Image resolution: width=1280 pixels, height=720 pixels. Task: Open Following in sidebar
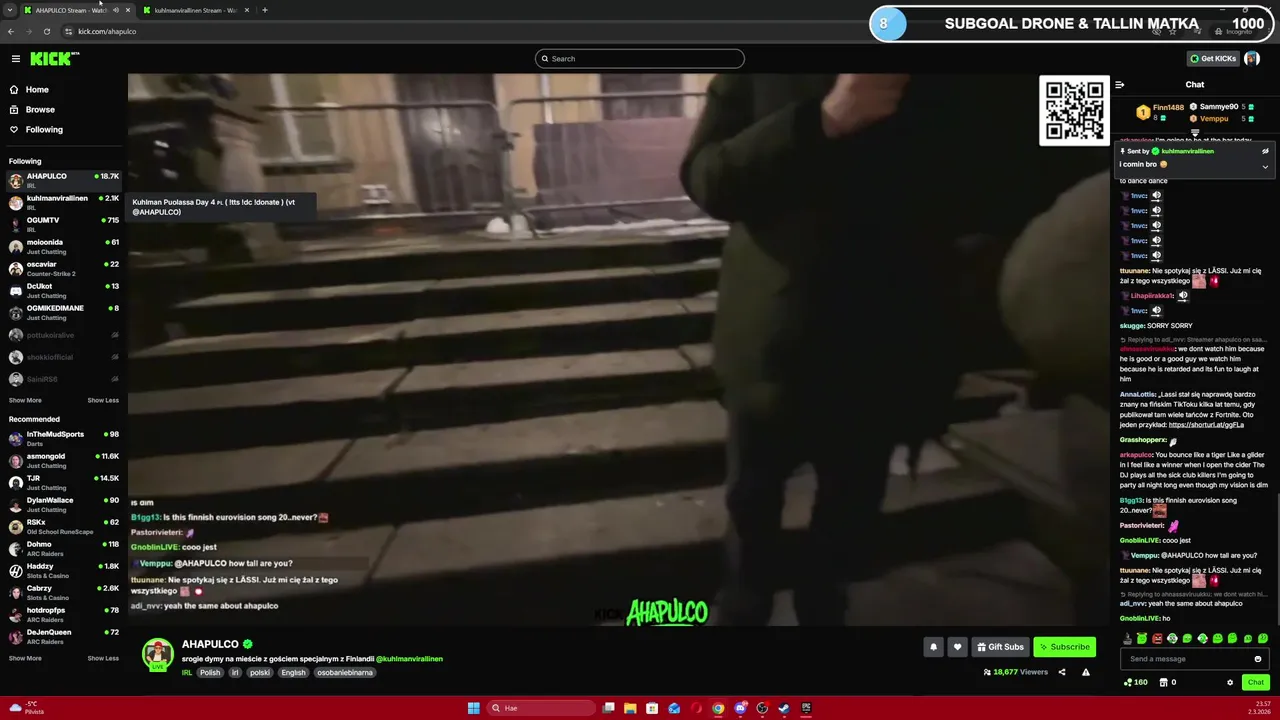click(x=44, y=130)
